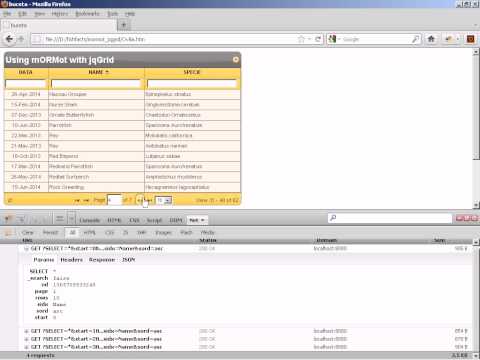This screenshot has width=480, height=360.
Task: Open the Bookmarks menu
Action: tap(88, 14)
